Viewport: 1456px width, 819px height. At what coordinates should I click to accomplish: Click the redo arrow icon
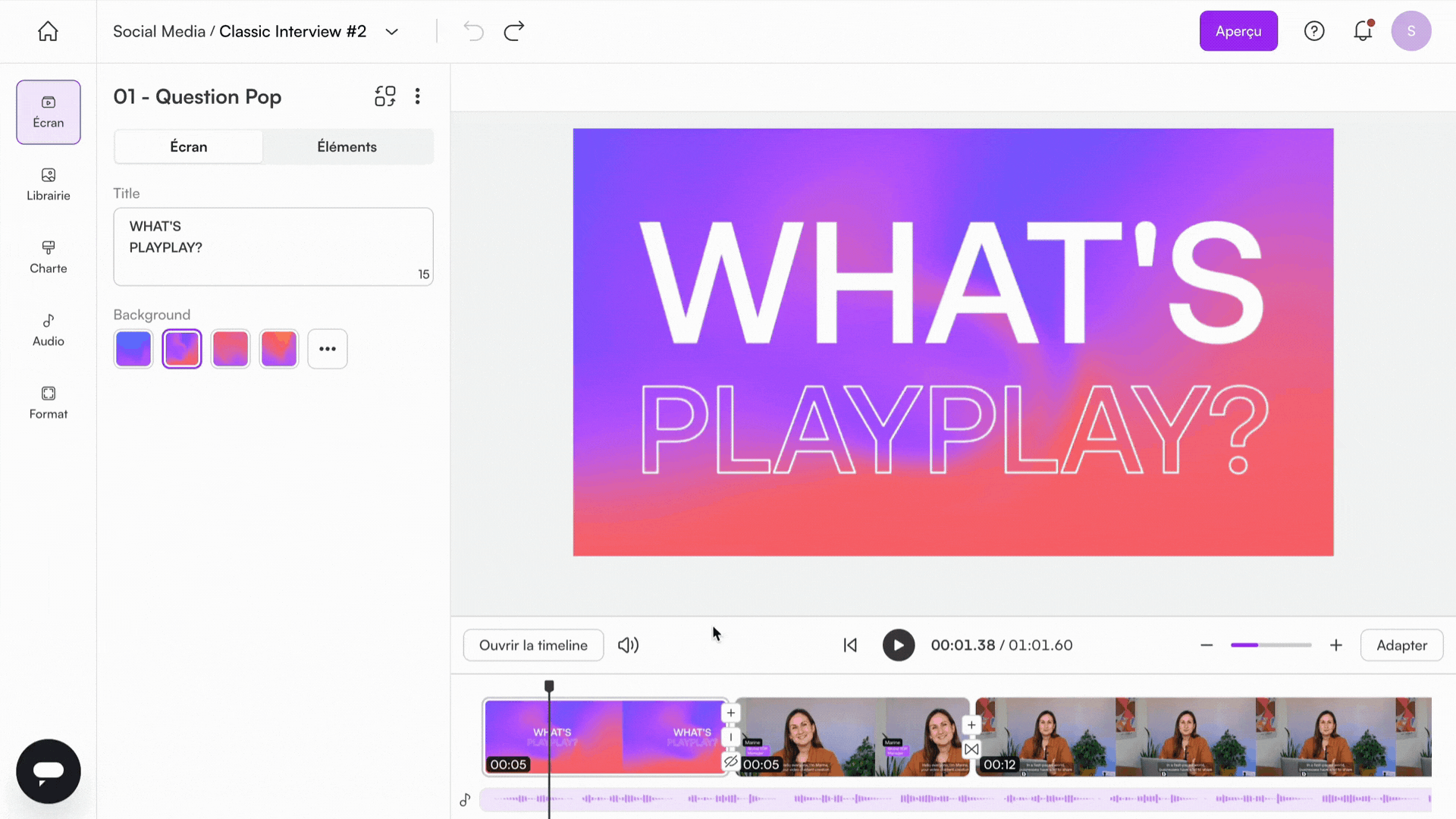(514, 31)
